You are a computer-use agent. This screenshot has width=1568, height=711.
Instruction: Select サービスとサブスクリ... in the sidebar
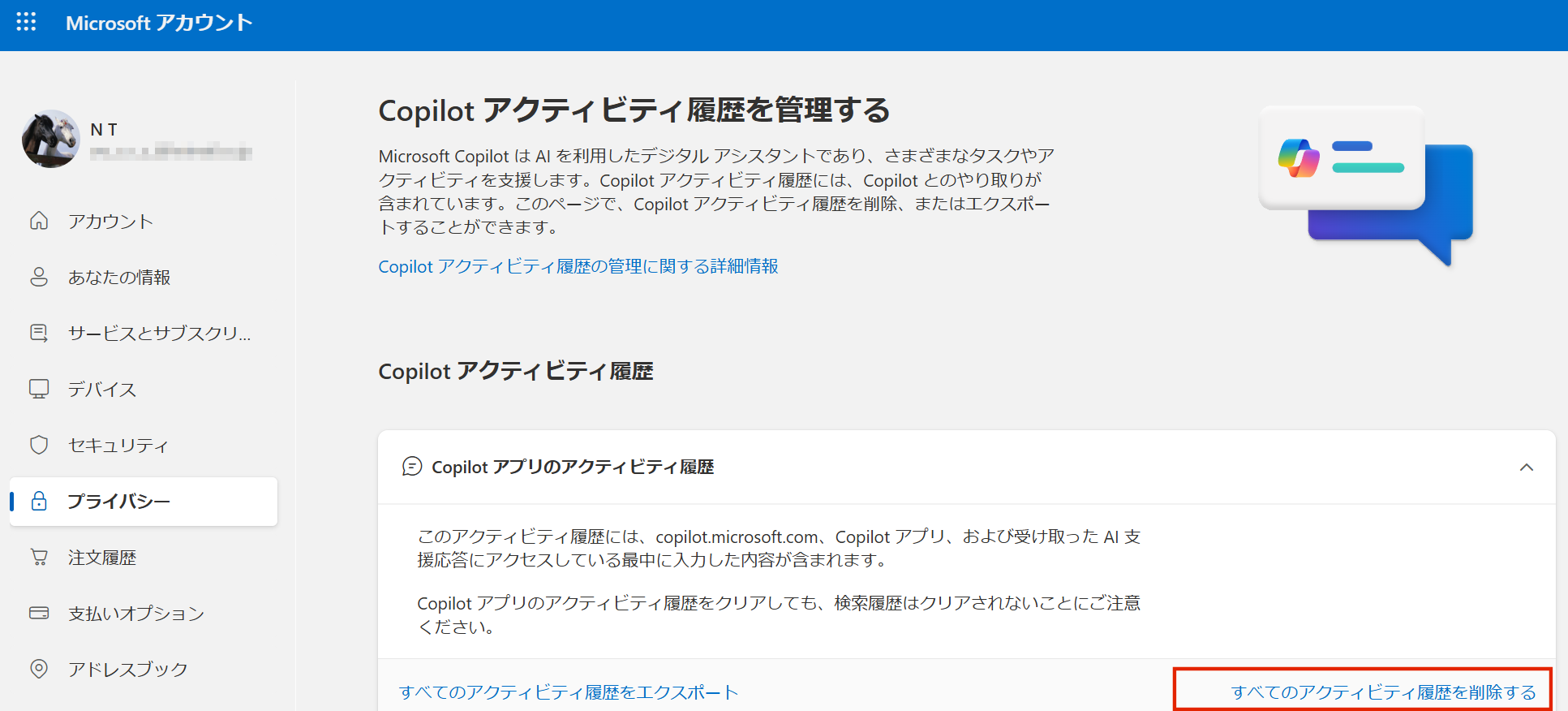144,333
